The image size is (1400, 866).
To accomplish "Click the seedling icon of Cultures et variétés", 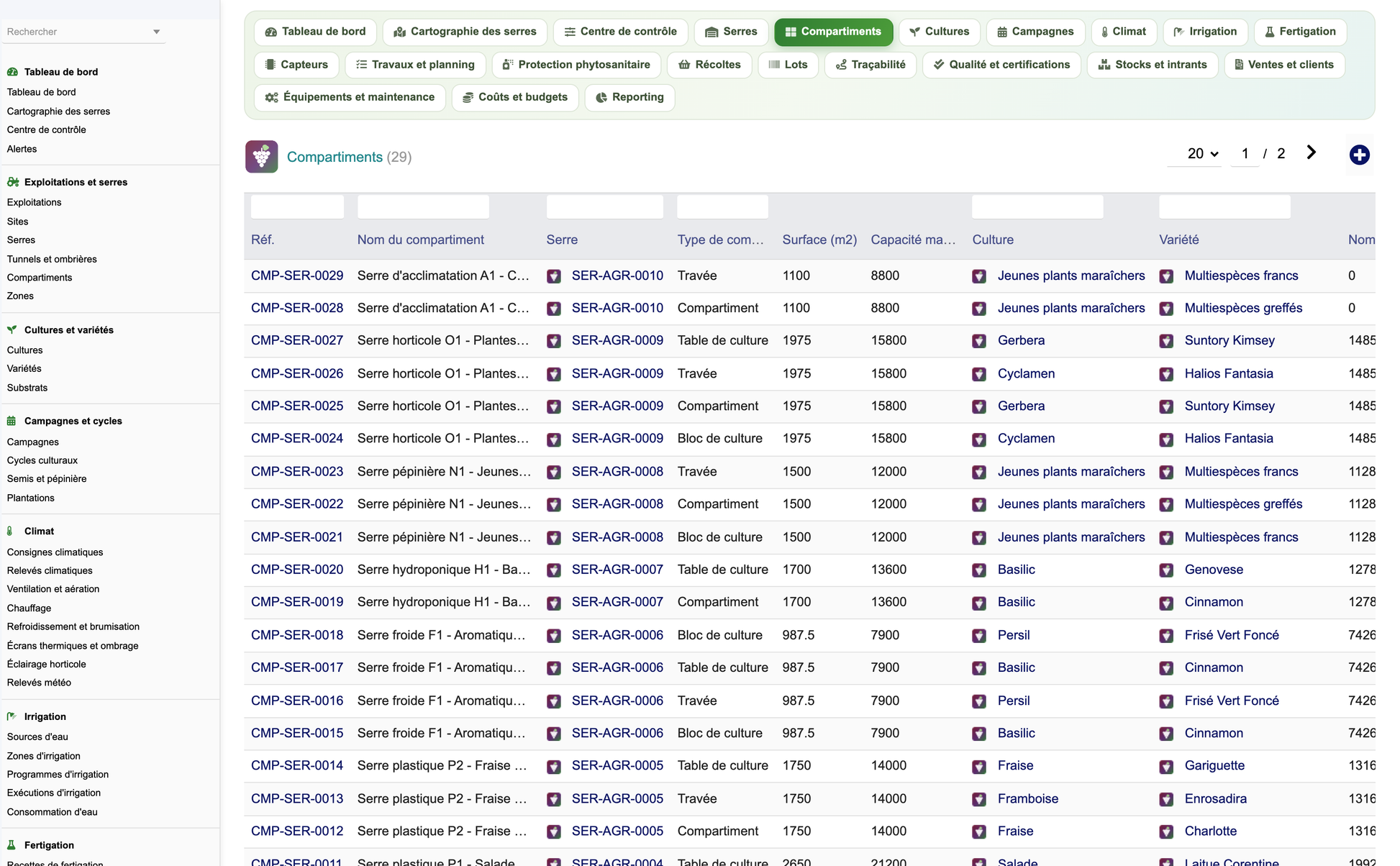I will coord(12,329).
